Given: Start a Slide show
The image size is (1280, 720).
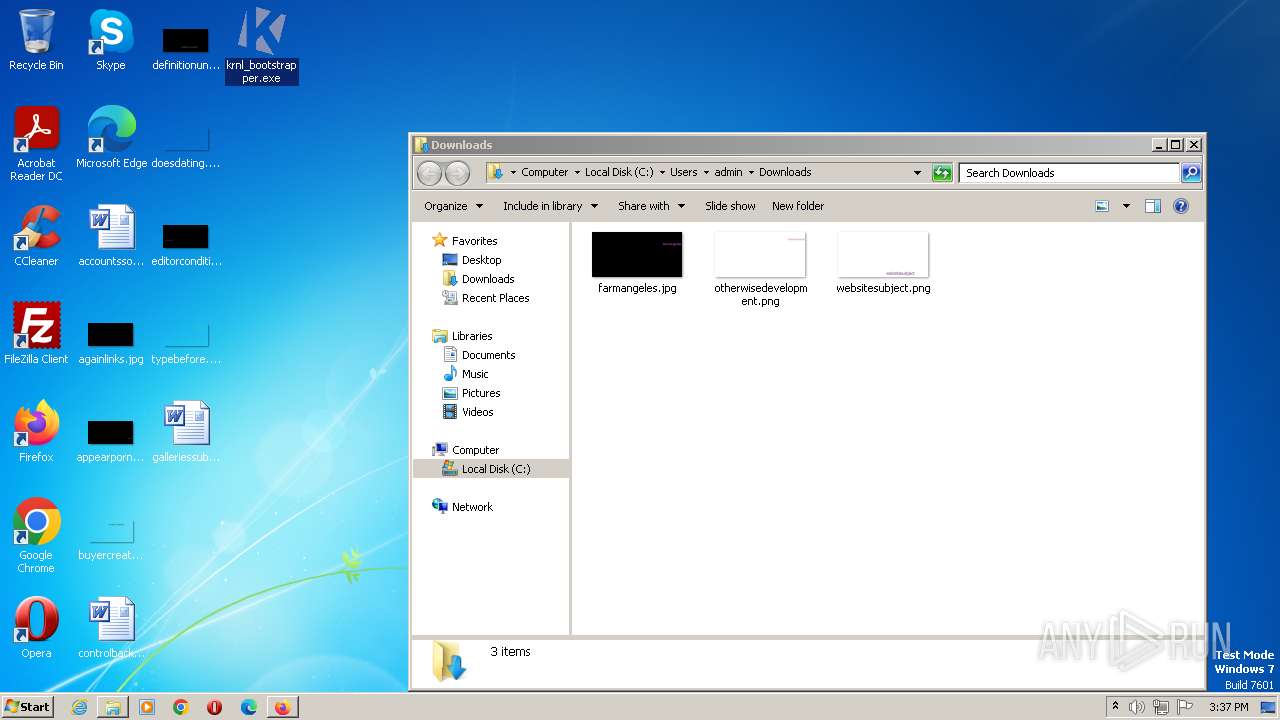Looking at the screenshot, I should [730, 206].
